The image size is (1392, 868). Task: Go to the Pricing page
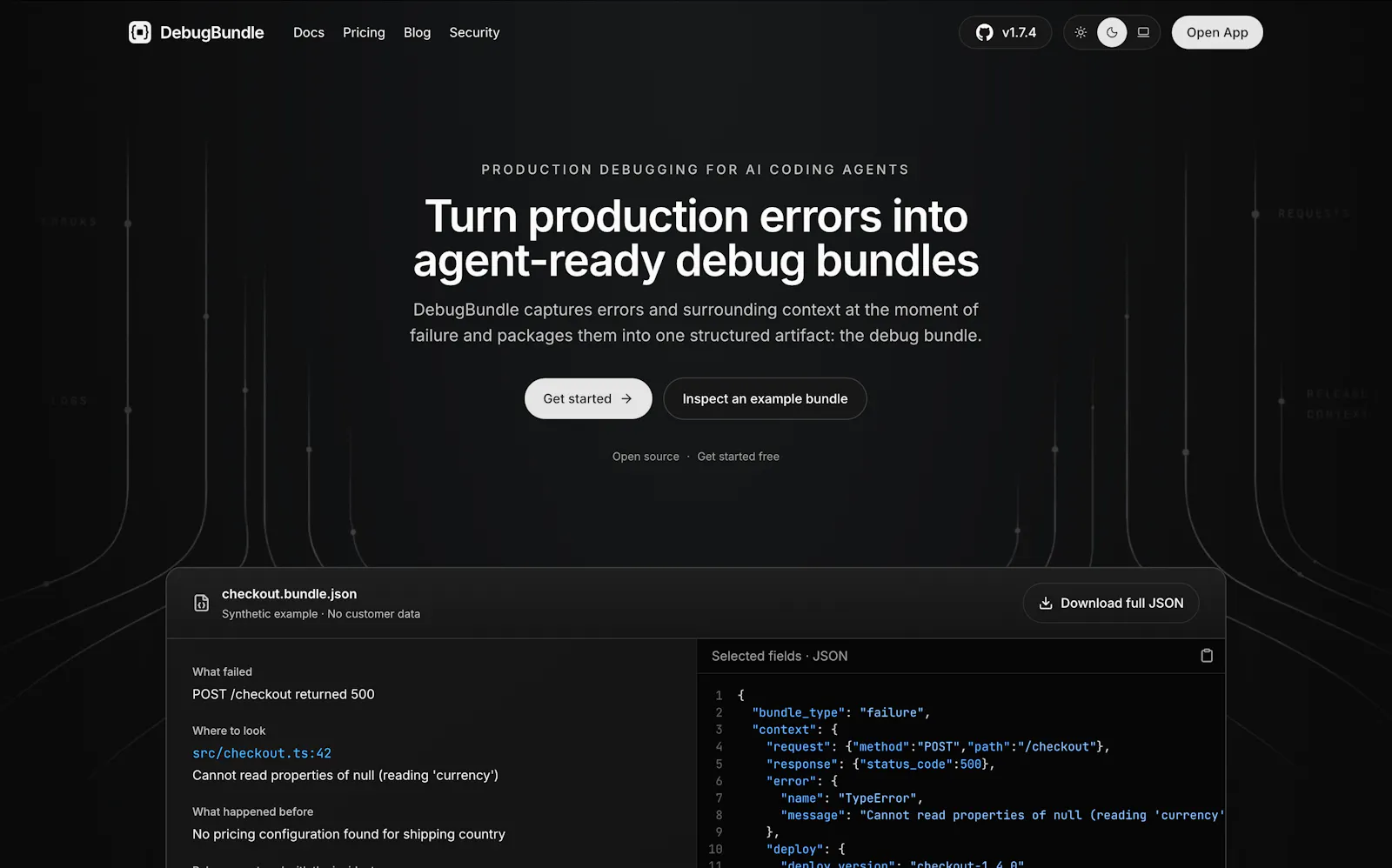click(x=364, y=32)
